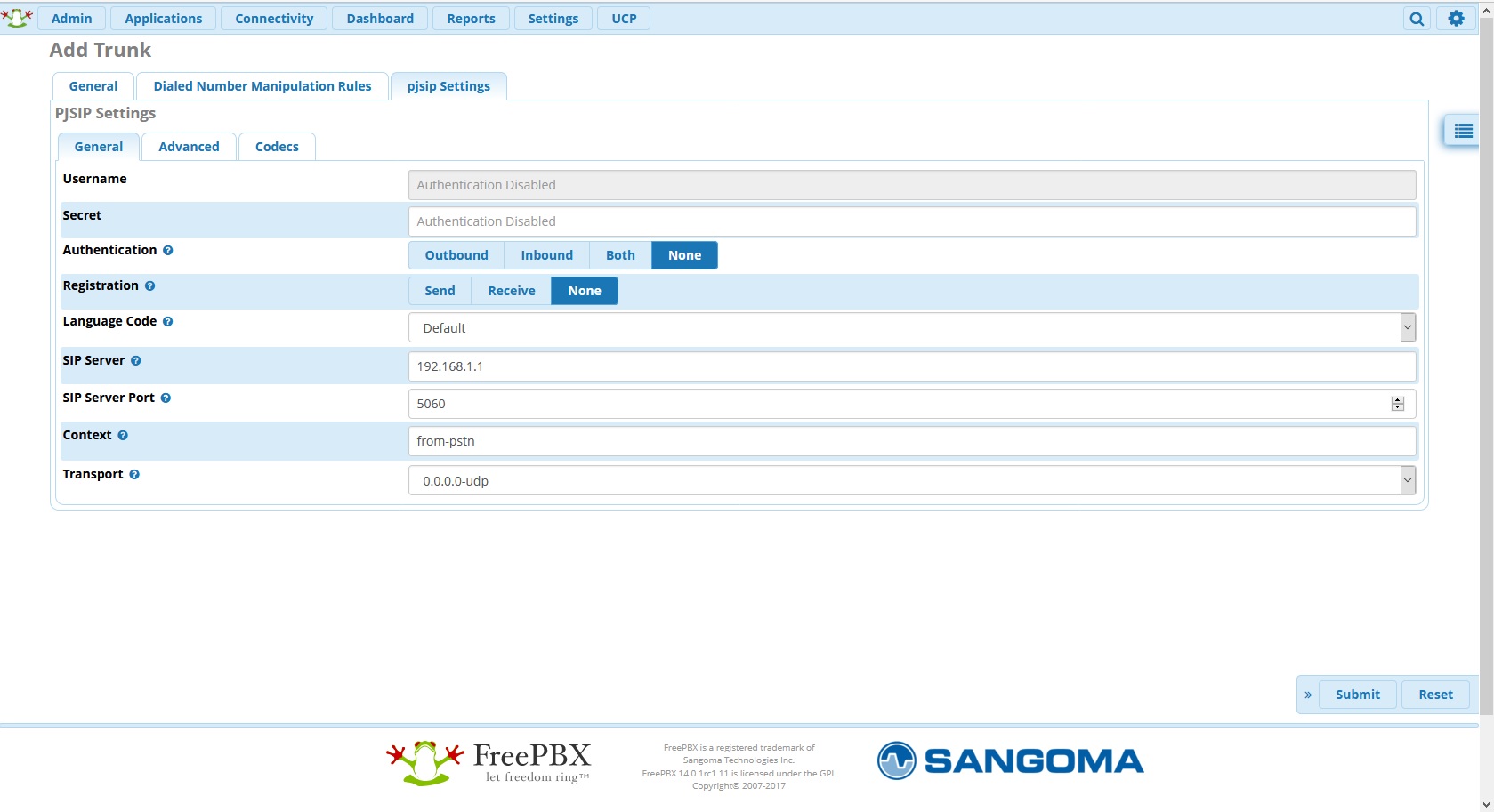Open the floating list panel icon

coord(1463,132)
